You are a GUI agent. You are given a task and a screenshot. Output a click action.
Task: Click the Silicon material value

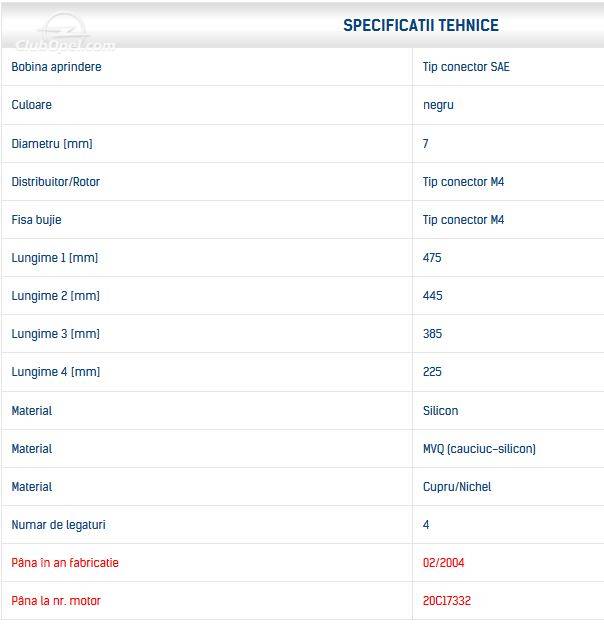[x=440, y=411]
